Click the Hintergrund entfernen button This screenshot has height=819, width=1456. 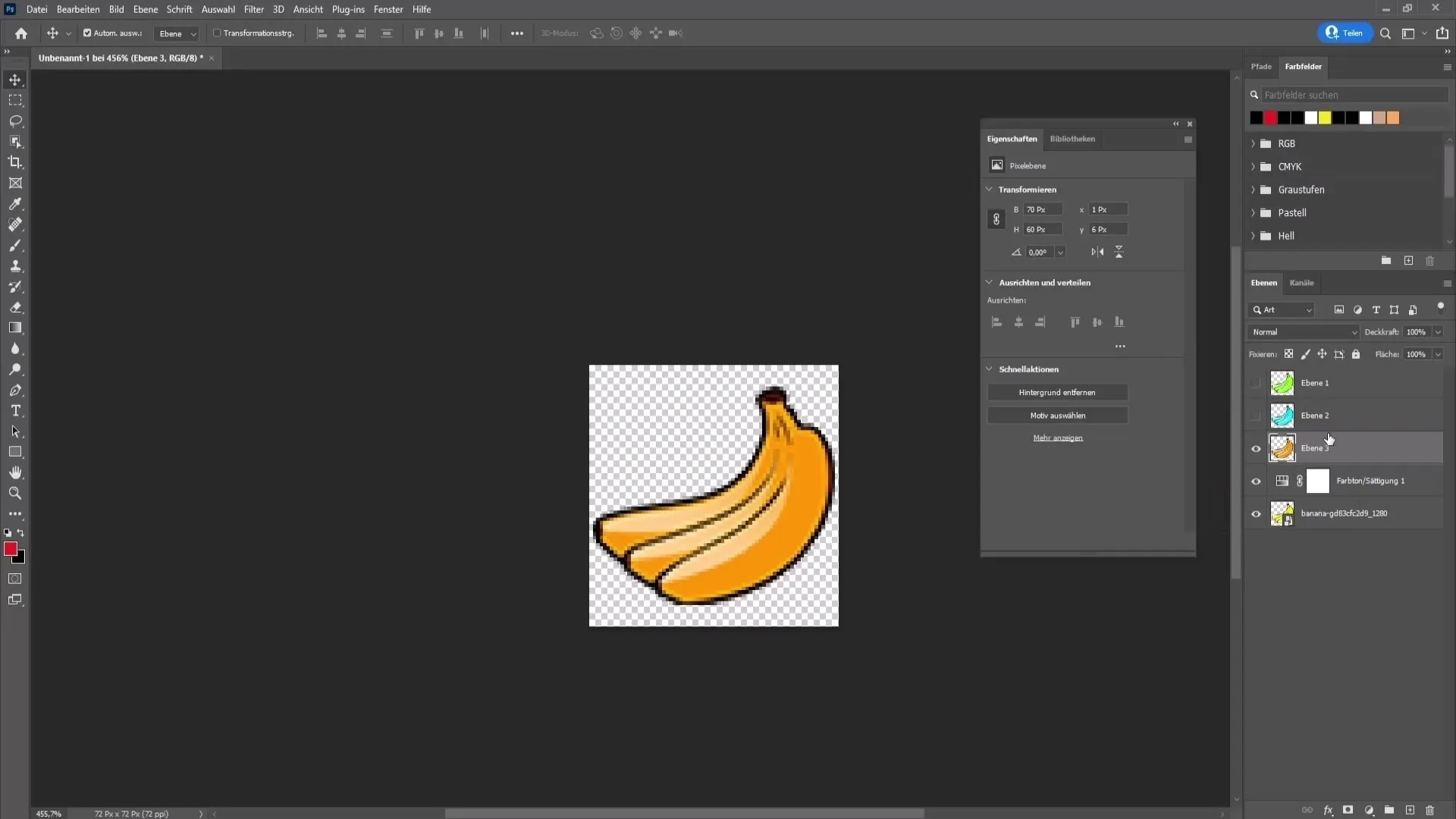tap(1057, 393)
